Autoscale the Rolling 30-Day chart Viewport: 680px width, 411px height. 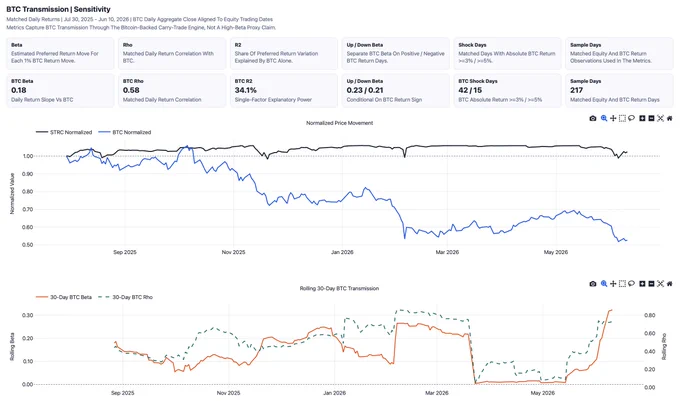pos(660,284)
